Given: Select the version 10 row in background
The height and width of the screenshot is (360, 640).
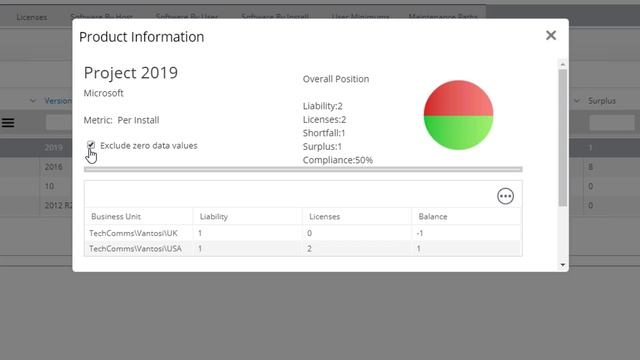Looking at the screenshot, I should [x=49, y=186].
